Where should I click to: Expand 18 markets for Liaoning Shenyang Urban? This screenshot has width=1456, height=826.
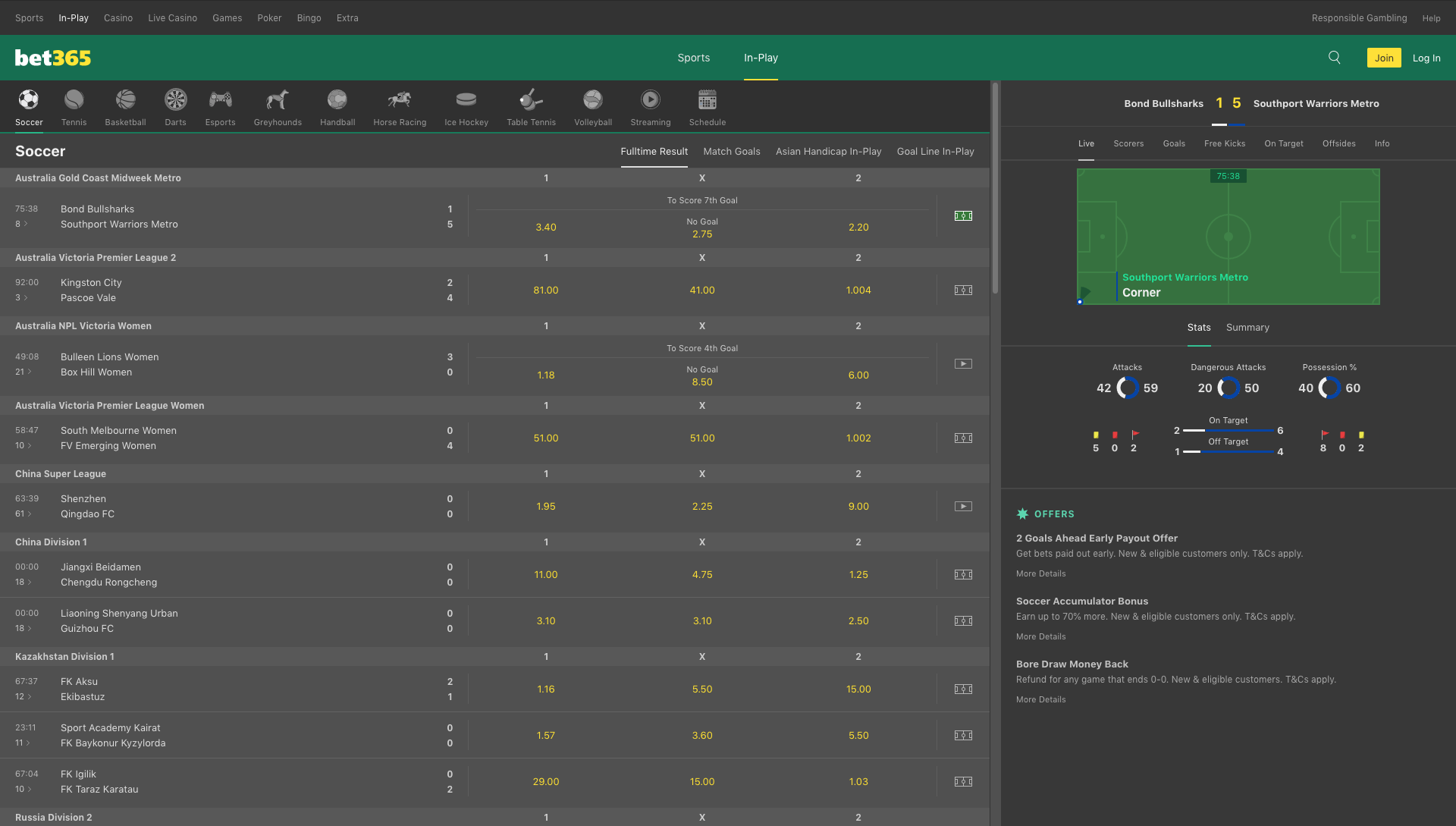(24, 628)
